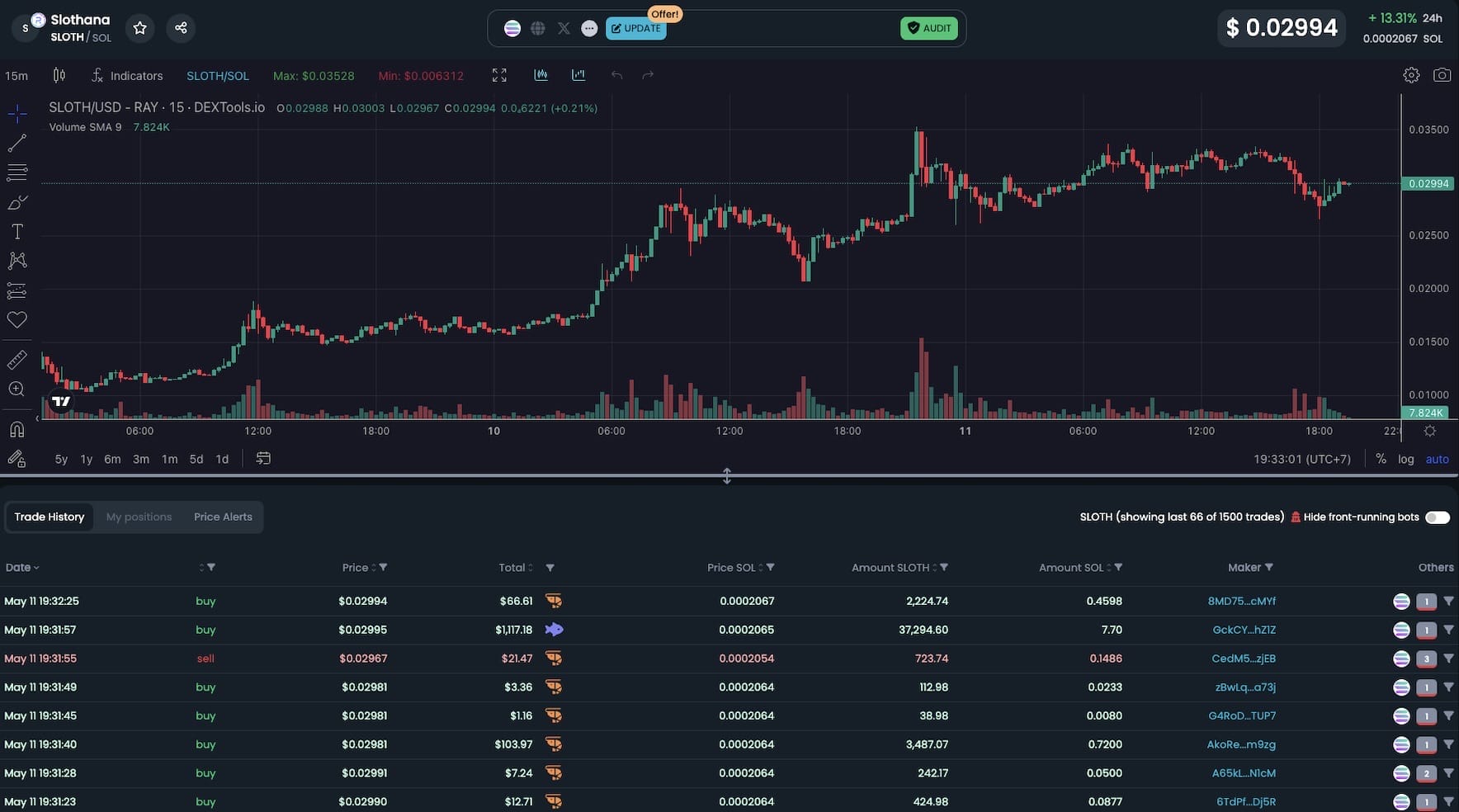Switch to the My positions tab
The height and width of the screenshot is (812, 1459).
click(139, 517)
